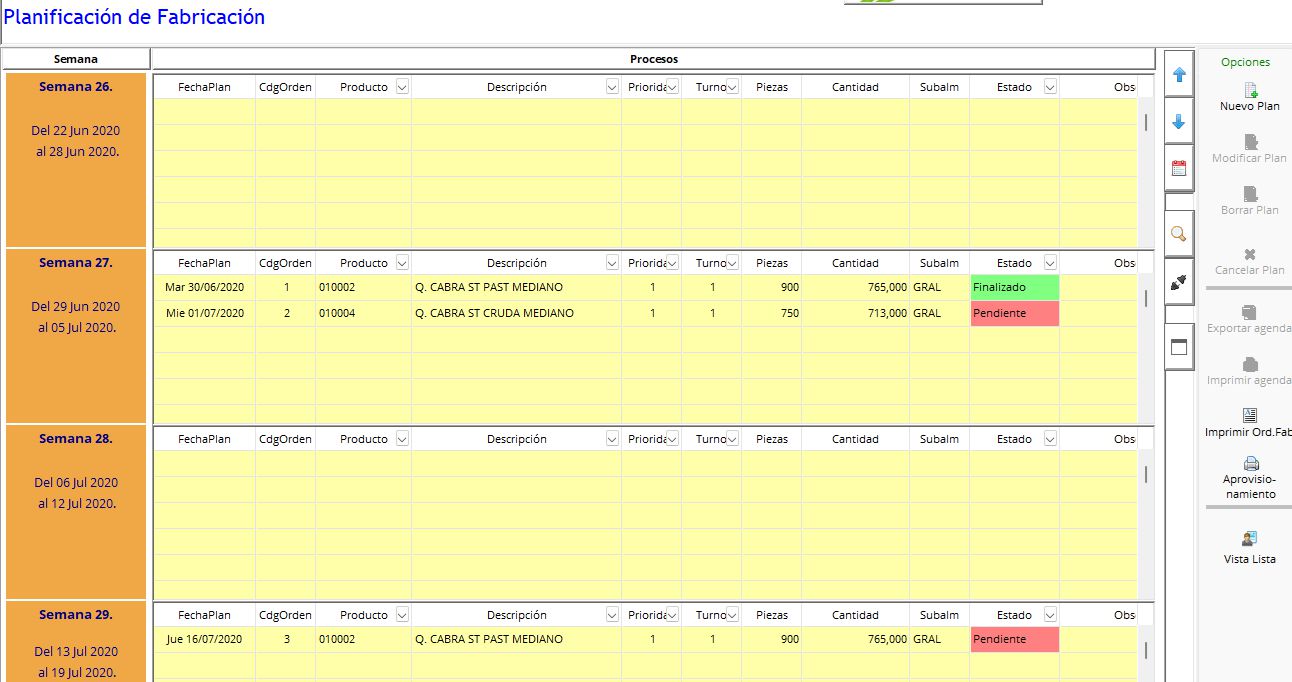The width and height of the screenshot is (1292, 682).
Task: Click the blue down arrow button
Action: tap(1179, 122)
